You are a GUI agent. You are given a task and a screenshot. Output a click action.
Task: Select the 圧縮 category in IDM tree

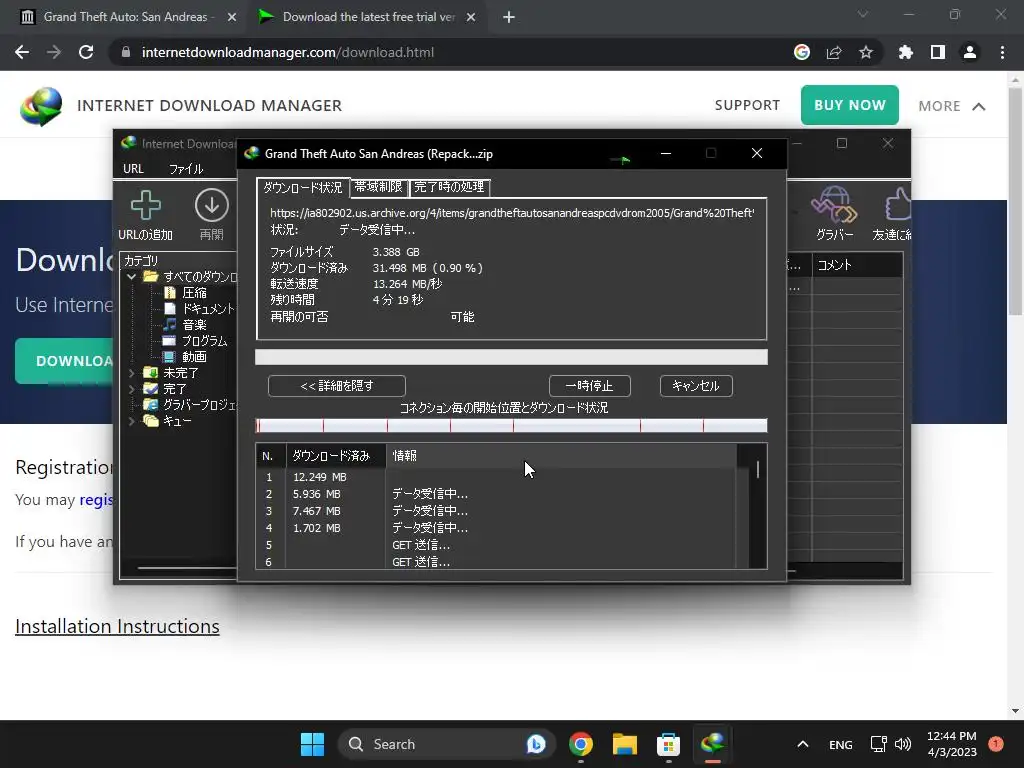click(x=194, y=293)
